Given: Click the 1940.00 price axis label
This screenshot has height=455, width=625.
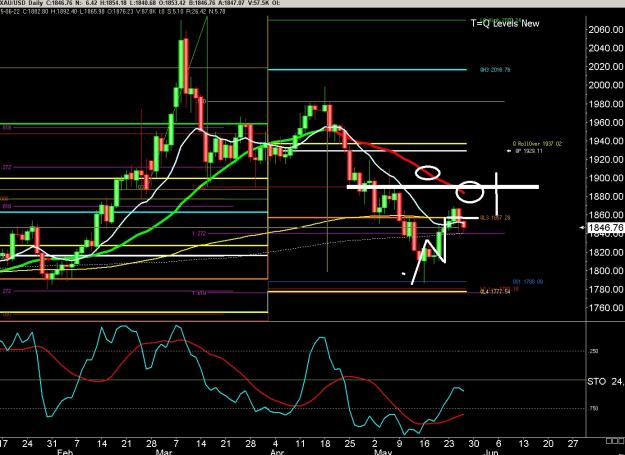Looking at the screenshot, I should tap(605, 141).
